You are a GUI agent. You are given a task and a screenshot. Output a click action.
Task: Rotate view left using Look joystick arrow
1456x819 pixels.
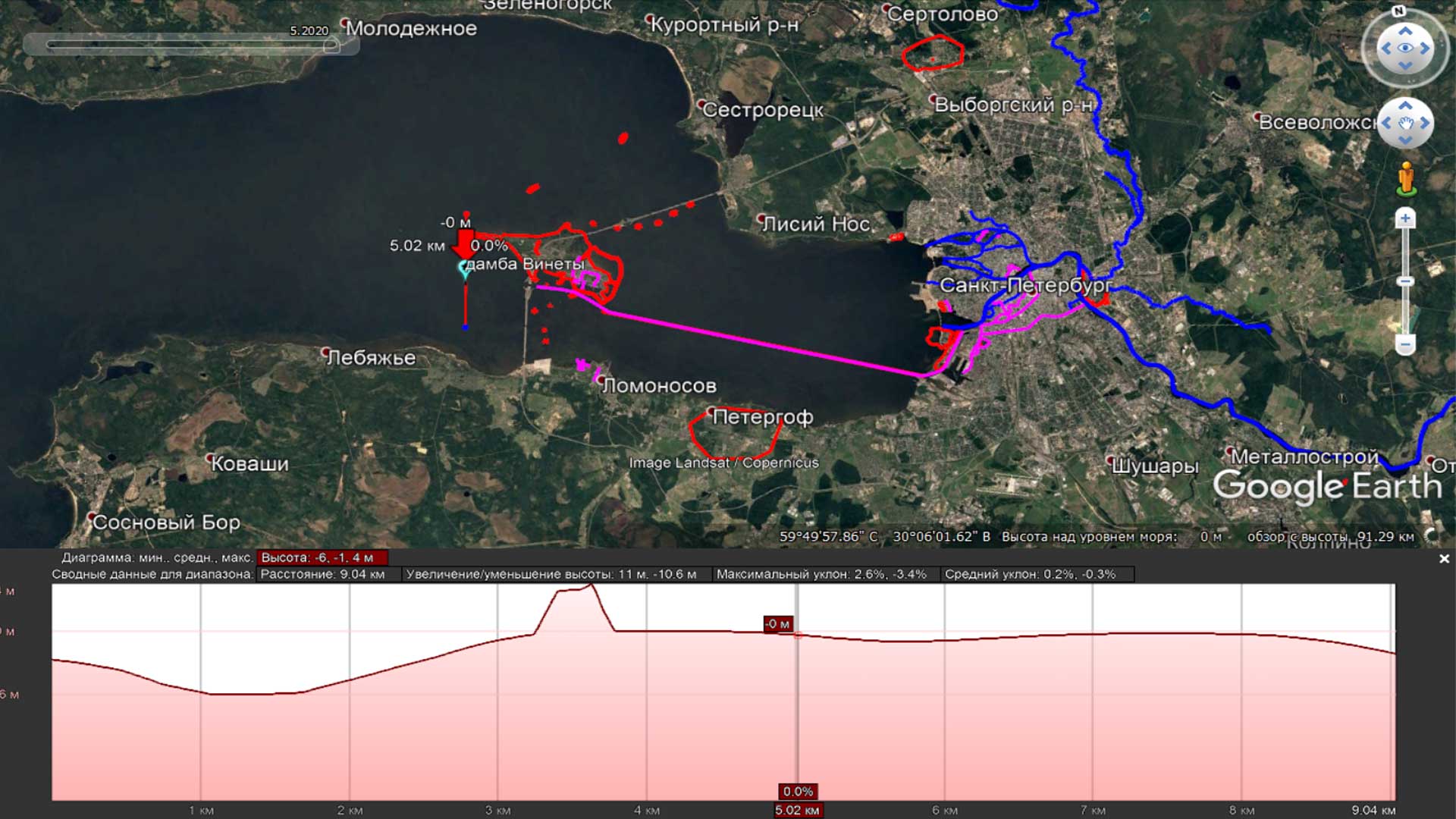(1386, 49)
